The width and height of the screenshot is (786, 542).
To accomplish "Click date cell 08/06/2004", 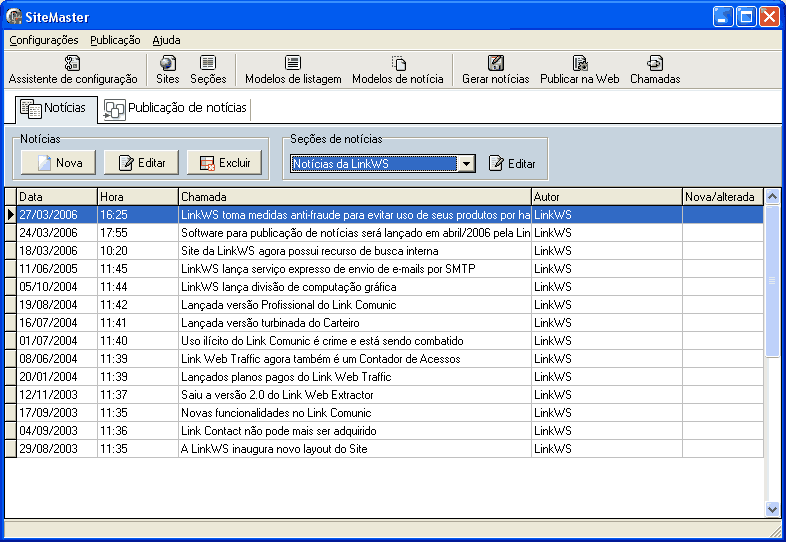I will coord(57,359).
